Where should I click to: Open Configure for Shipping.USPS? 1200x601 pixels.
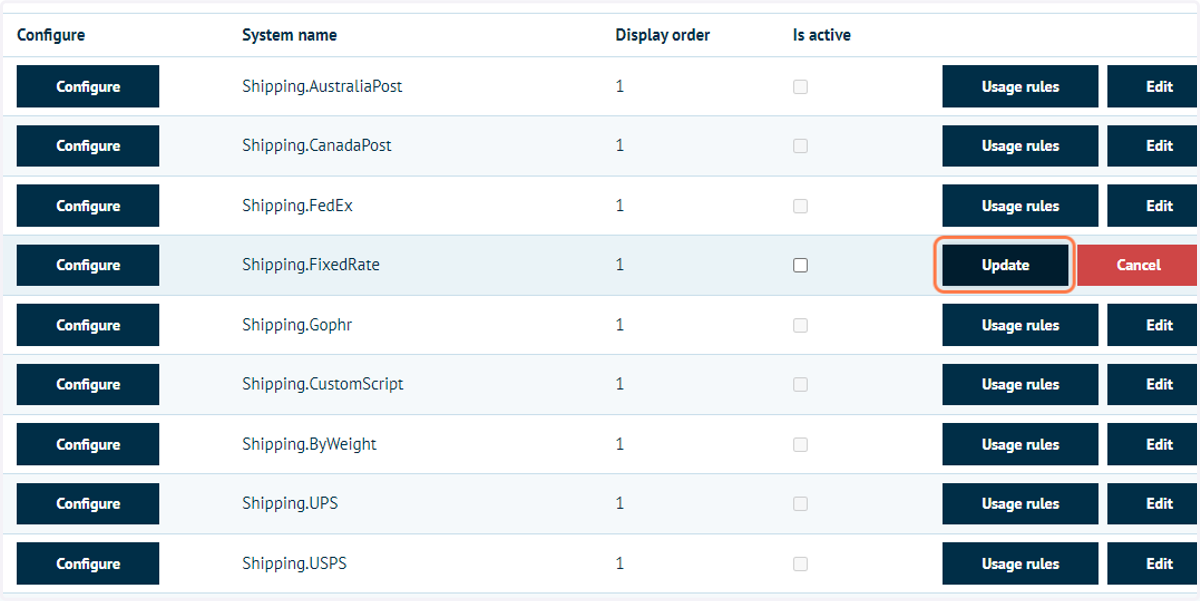point(88,564)
